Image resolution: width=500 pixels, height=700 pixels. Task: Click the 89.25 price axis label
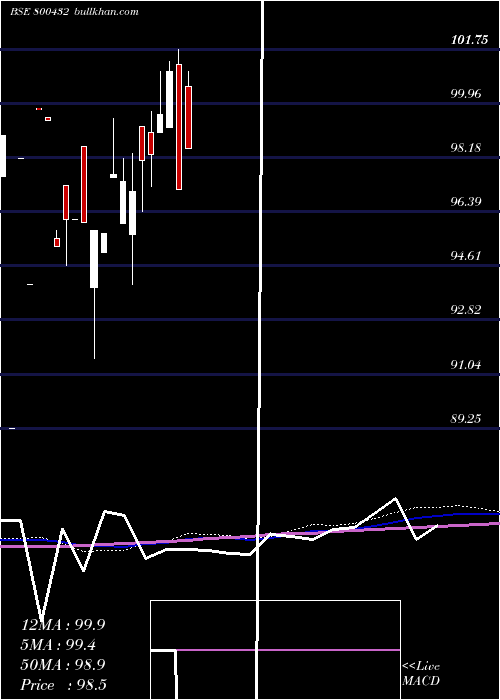tap(466, 419)
